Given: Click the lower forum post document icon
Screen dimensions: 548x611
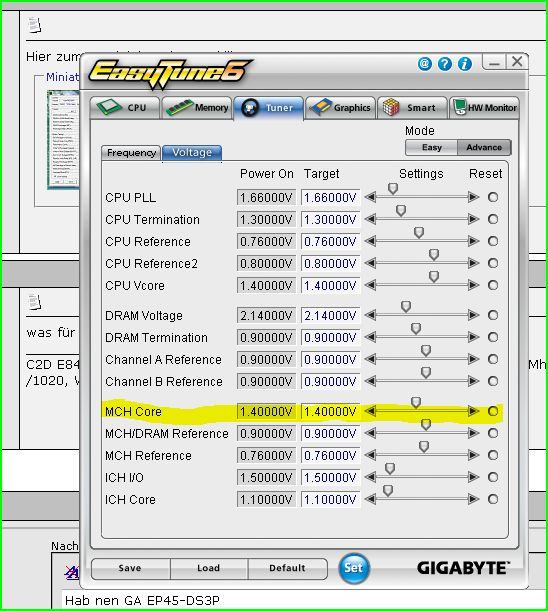Looking at the screenshot, I should pyautogui.click(x=34, y=302).
